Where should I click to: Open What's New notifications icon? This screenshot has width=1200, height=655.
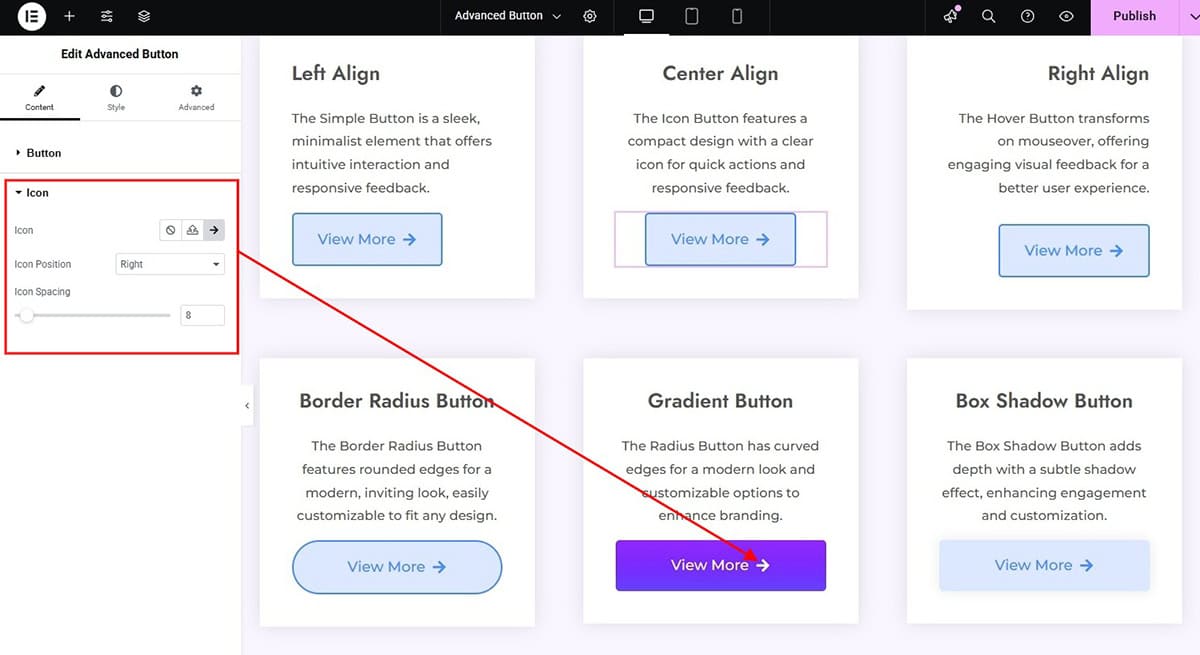tap(951, 16)
